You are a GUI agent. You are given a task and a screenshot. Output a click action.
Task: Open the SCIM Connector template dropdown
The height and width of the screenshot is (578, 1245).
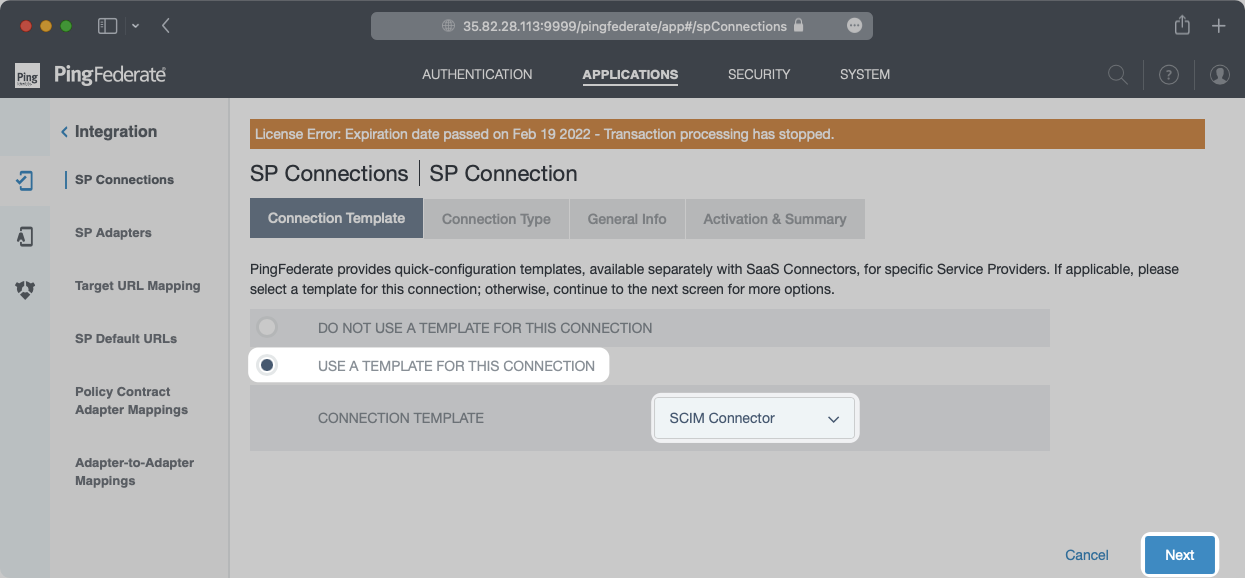754,419
